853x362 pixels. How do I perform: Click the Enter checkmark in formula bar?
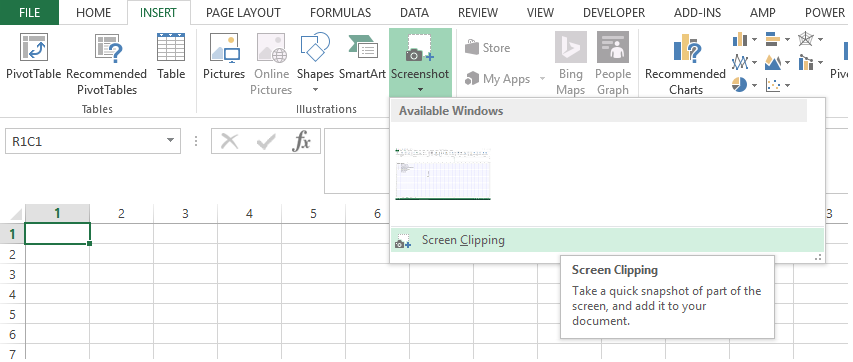(x=266, y=142)
